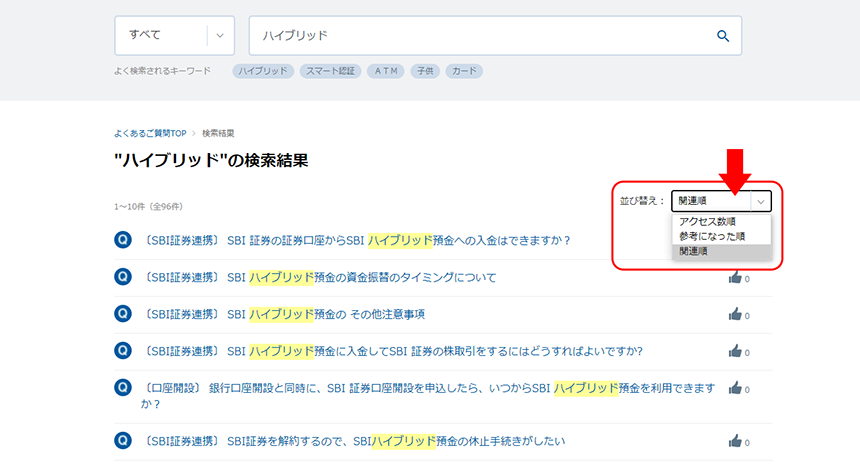Click Q icon of その他注意事項 question
Image resolution: width=860 pixels, height=468 pixels.
123,313
